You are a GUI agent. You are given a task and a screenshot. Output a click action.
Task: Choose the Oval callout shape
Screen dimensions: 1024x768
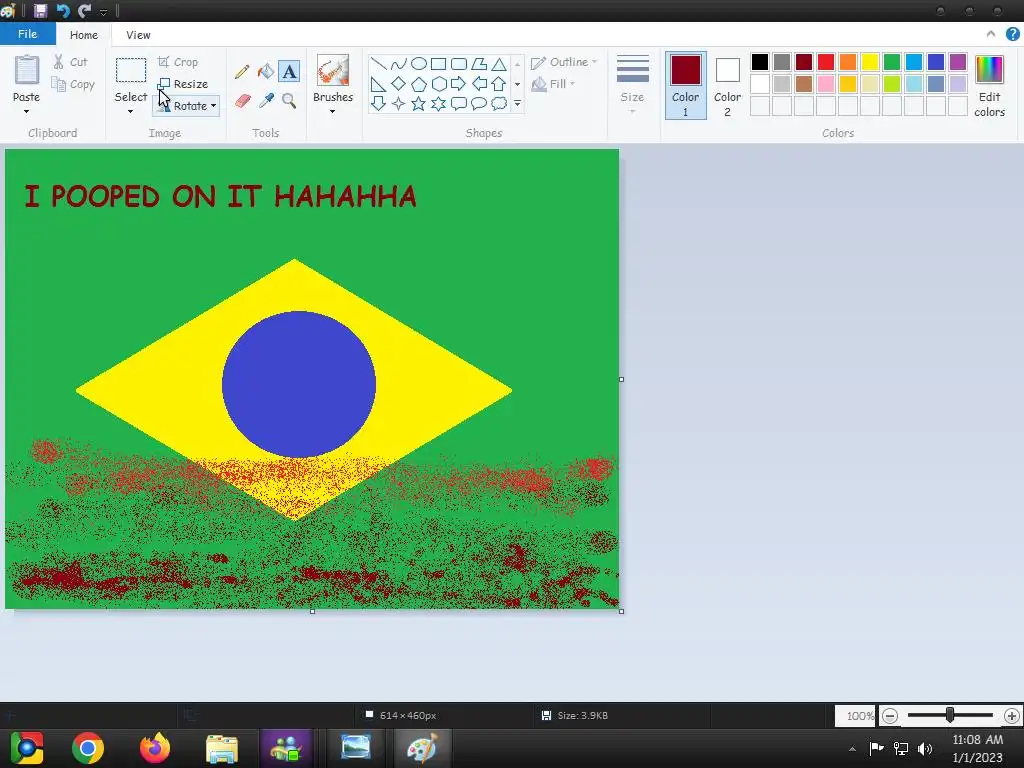pyautogui.click(x=479, y=103)
